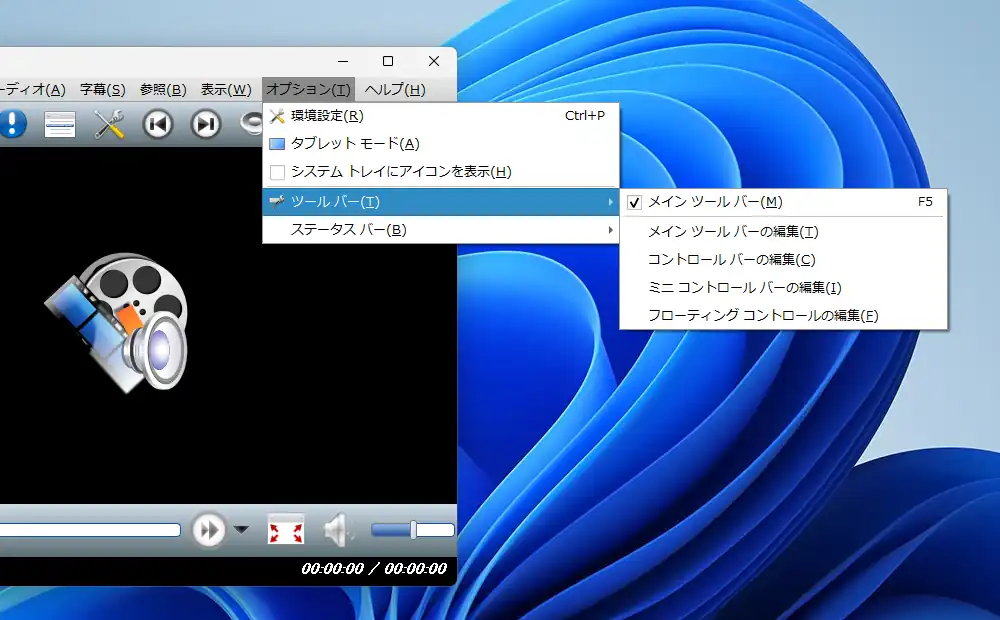The image size is (1000, 620).
Task: Mute audio via the speaker icon
Action: click(339, 531)
